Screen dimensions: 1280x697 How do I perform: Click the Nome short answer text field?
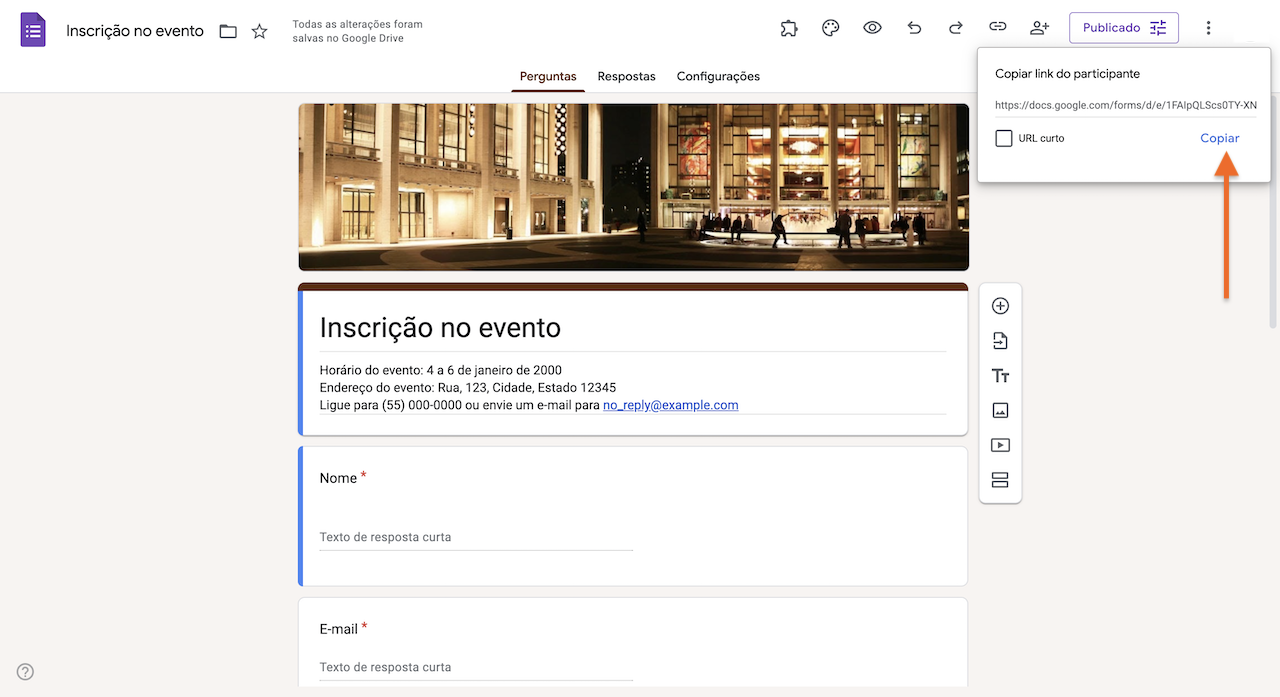click(476, 537)
